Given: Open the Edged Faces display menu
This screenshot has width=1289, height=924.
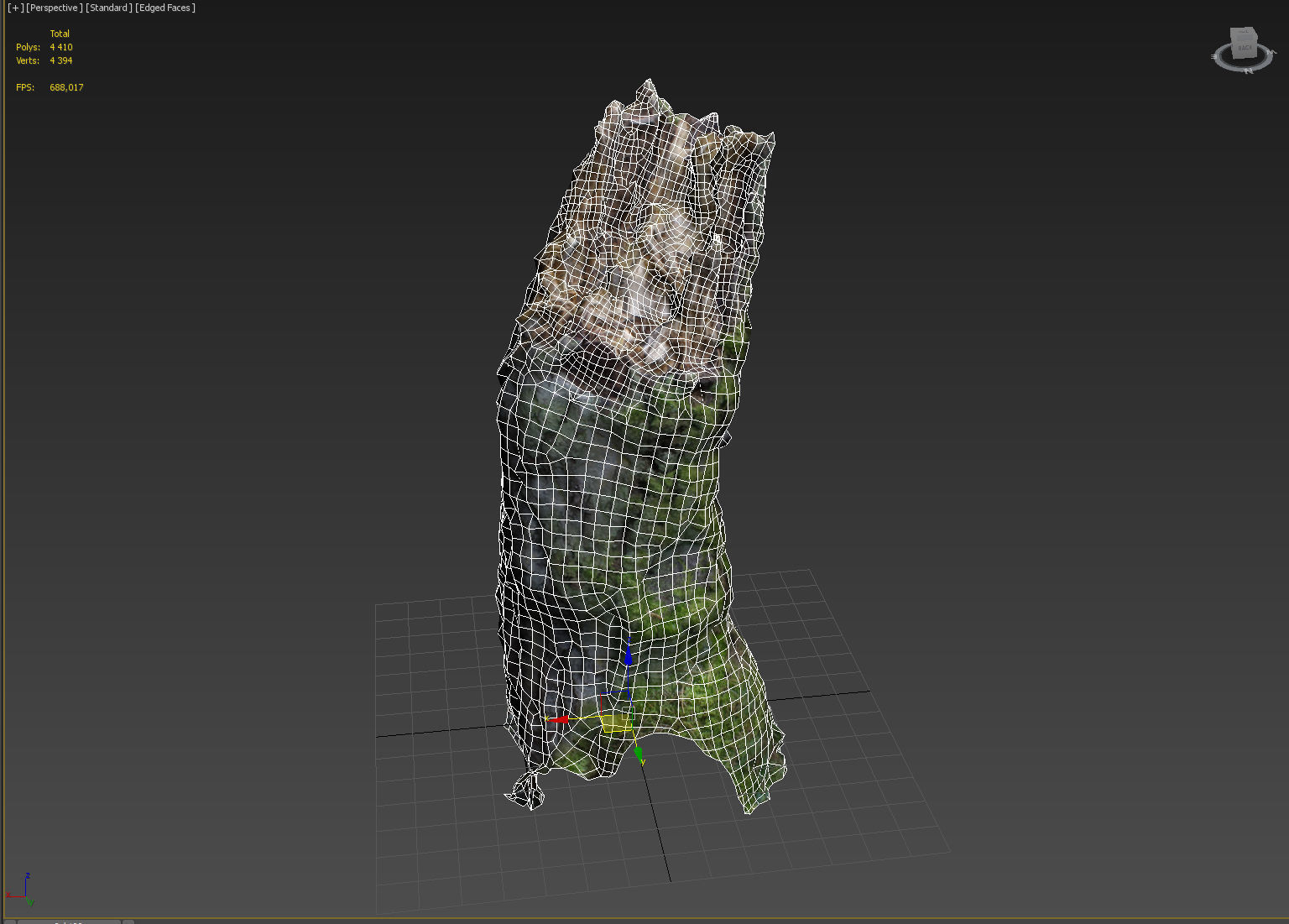Looking at the screenshot, I should pos(165,8).
